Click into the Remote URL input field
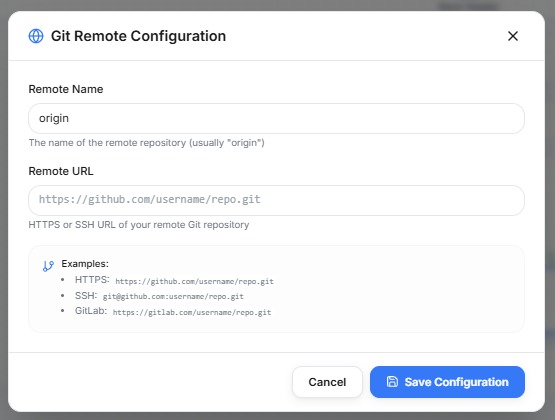 coord(276,200)
